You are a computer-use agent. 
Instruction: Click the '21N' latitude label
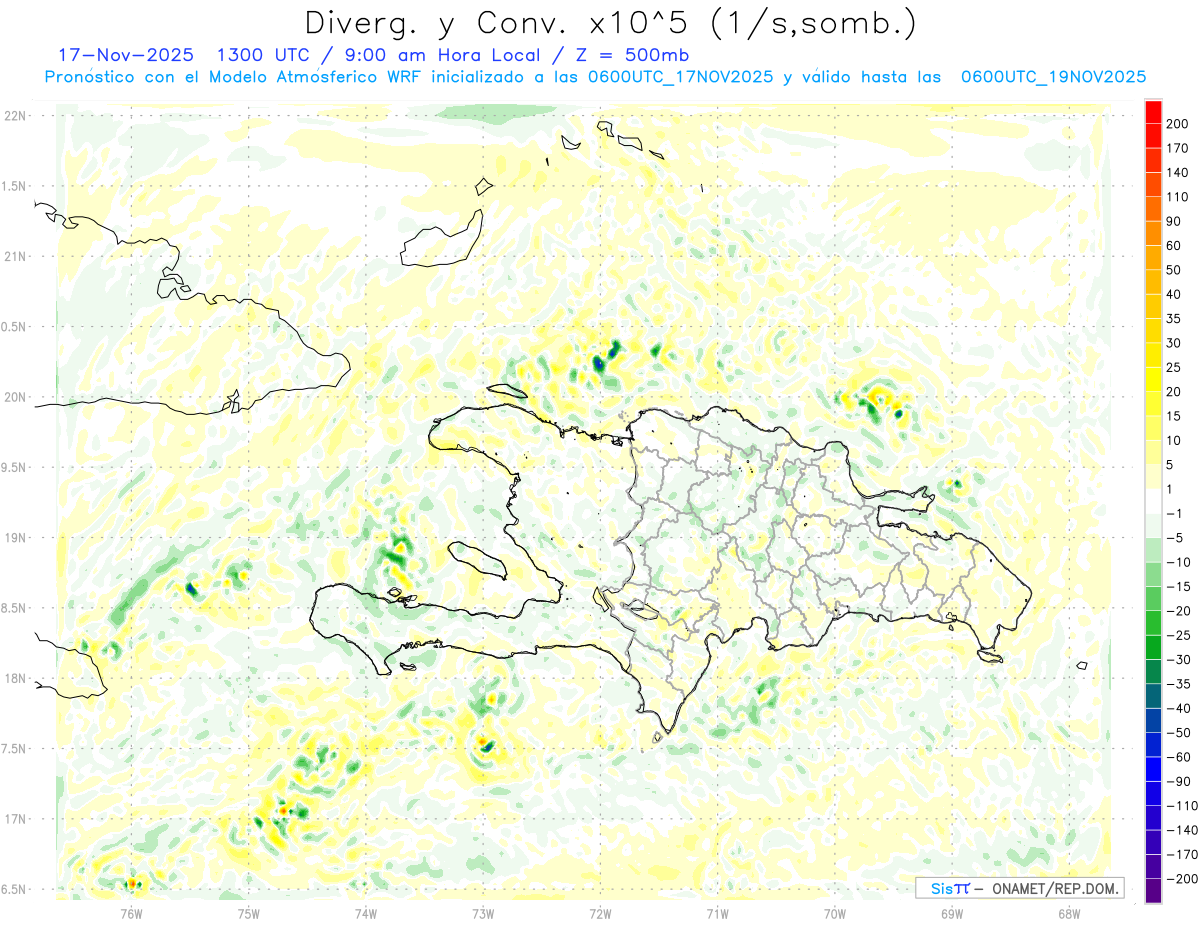[x=15, y=256]
